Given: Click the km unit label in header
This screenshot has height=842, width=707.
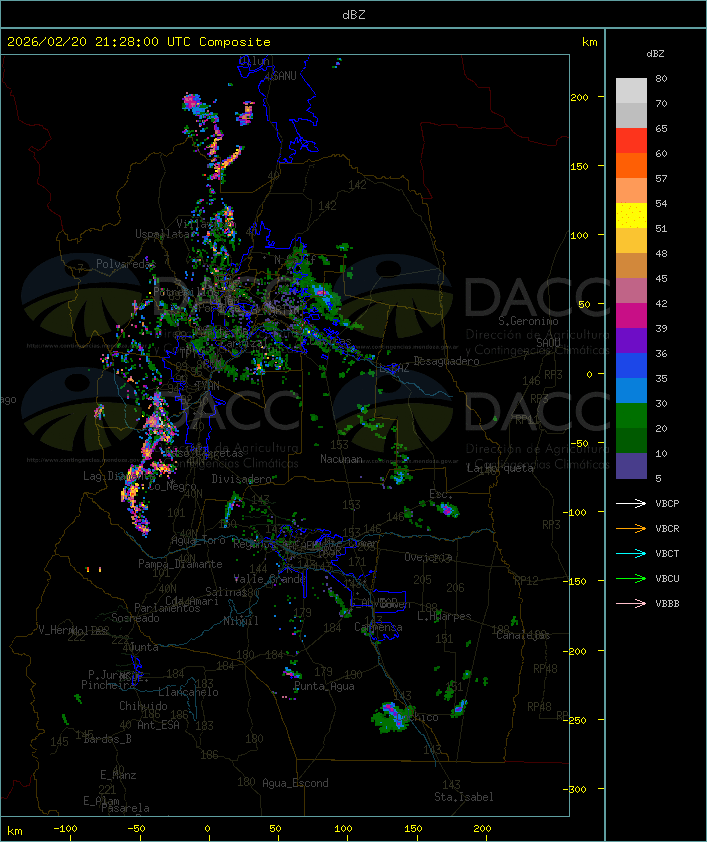Looking at the screenshot, I should point(589,42).
